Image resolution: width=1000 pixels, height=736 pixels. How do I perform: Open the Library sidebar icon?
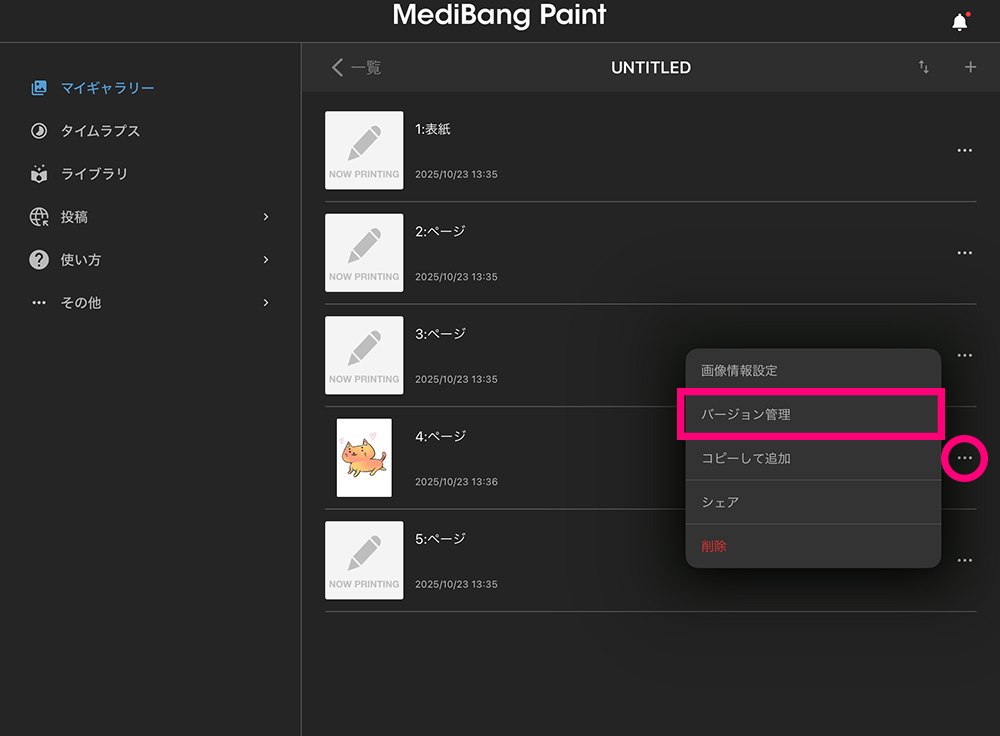click(x=39, y=174)
